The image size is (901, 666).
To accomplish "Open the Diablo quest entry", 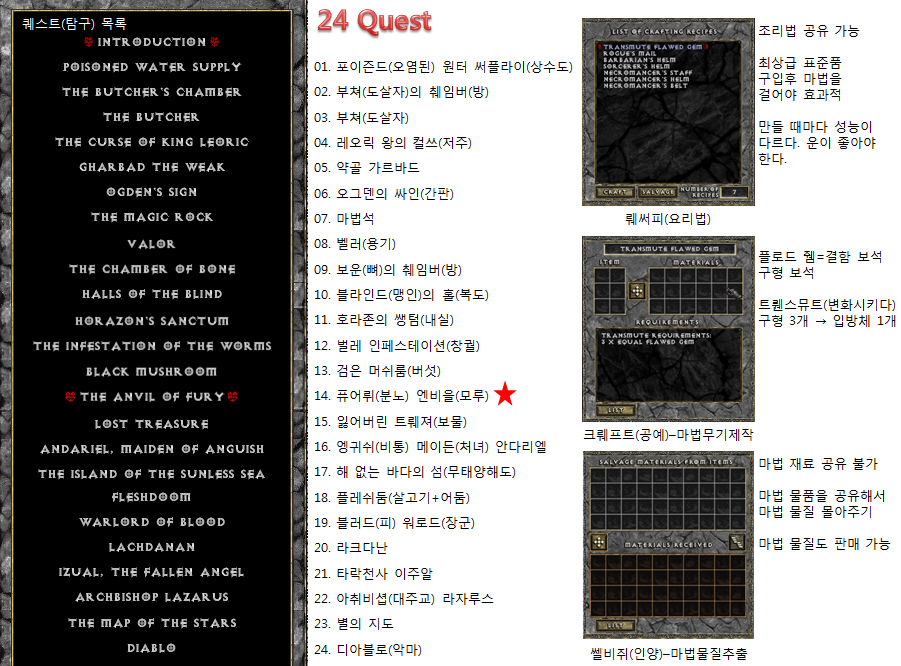I will [152, 648].
